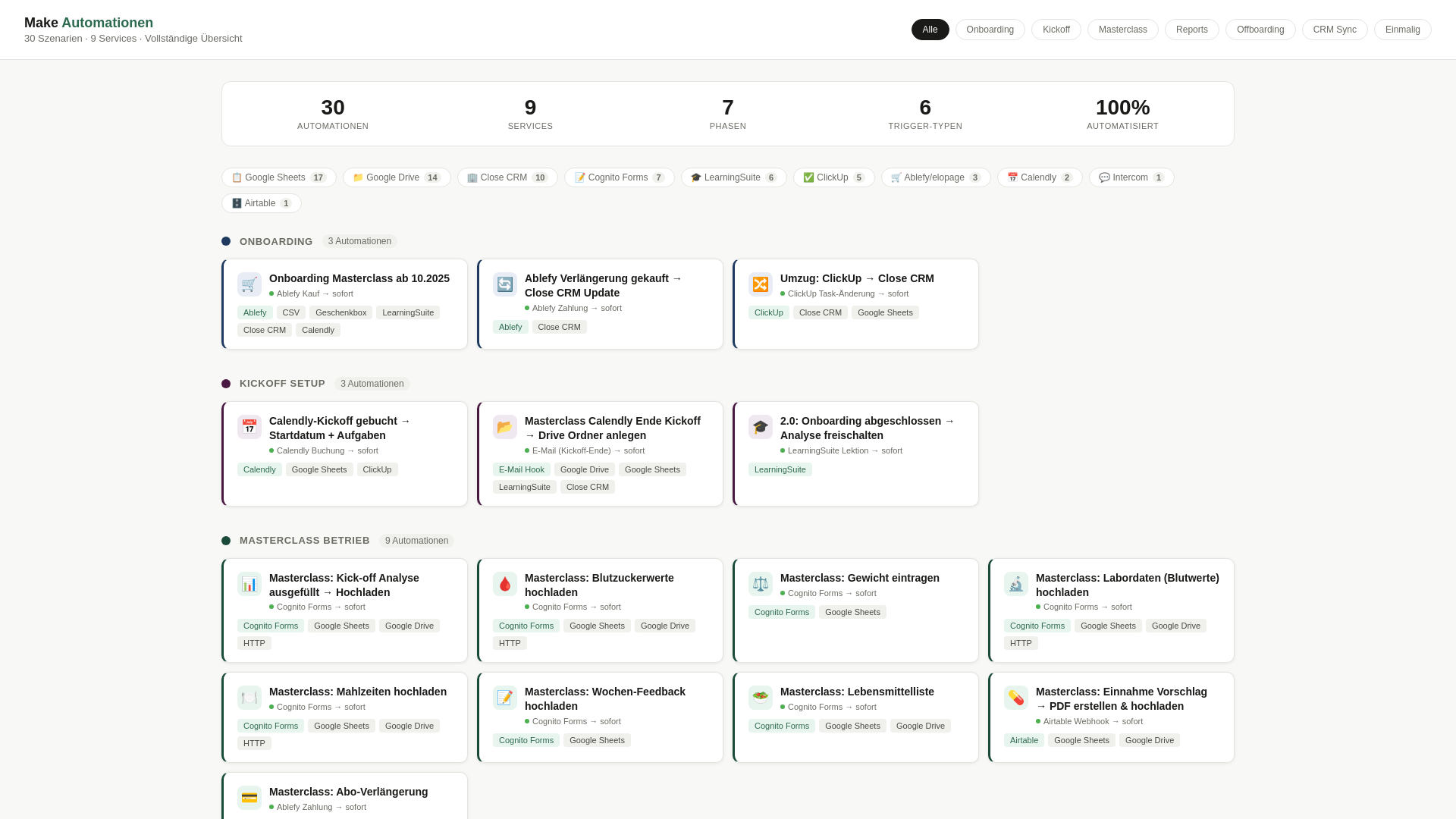The height and width of the screenshot is (819, 1456).
Task: Click the Airtable tag on Einnahme Vorschlag card
Action: 1024,740
